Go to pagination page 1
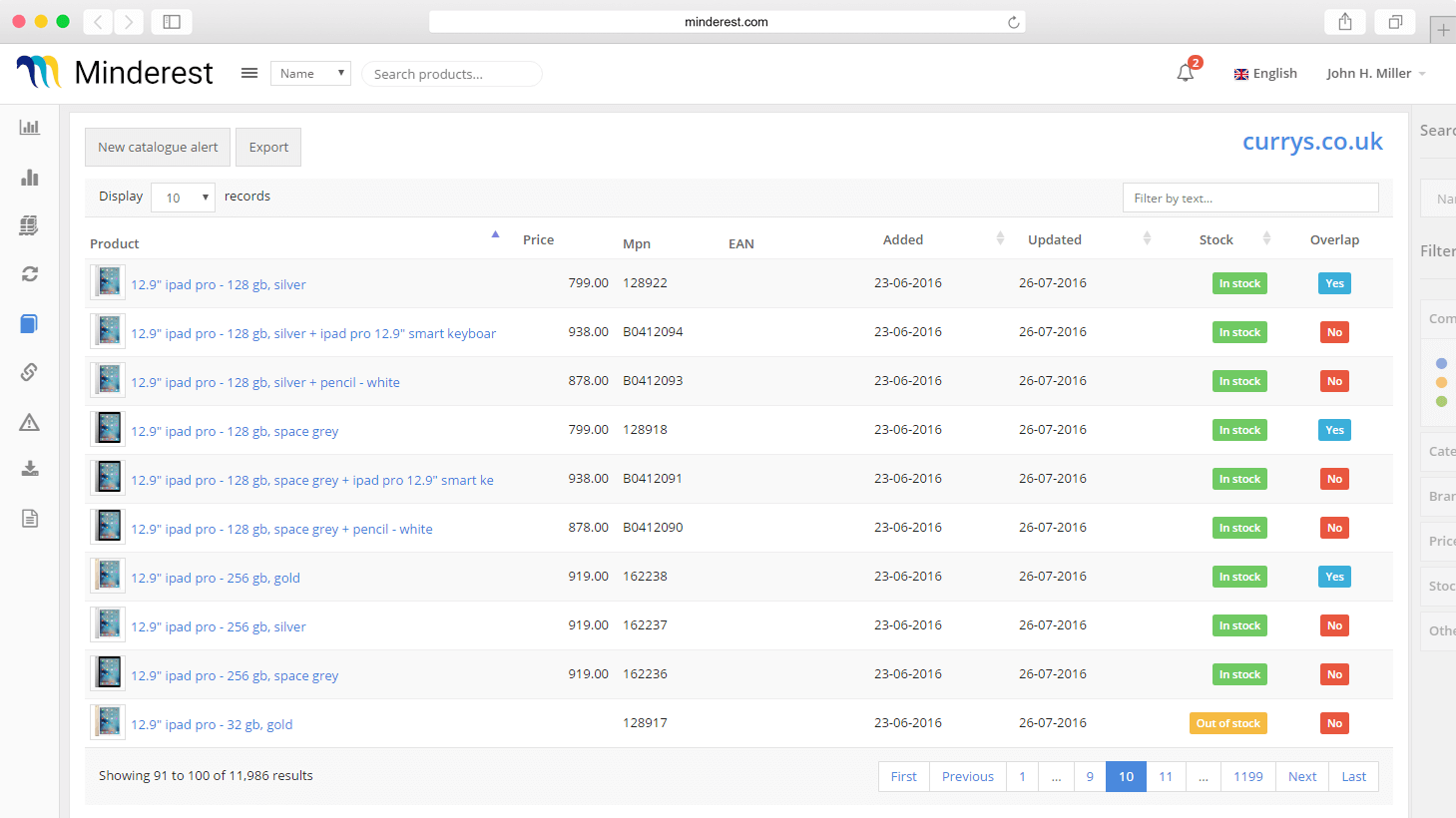 click(x=1022, y=776)
